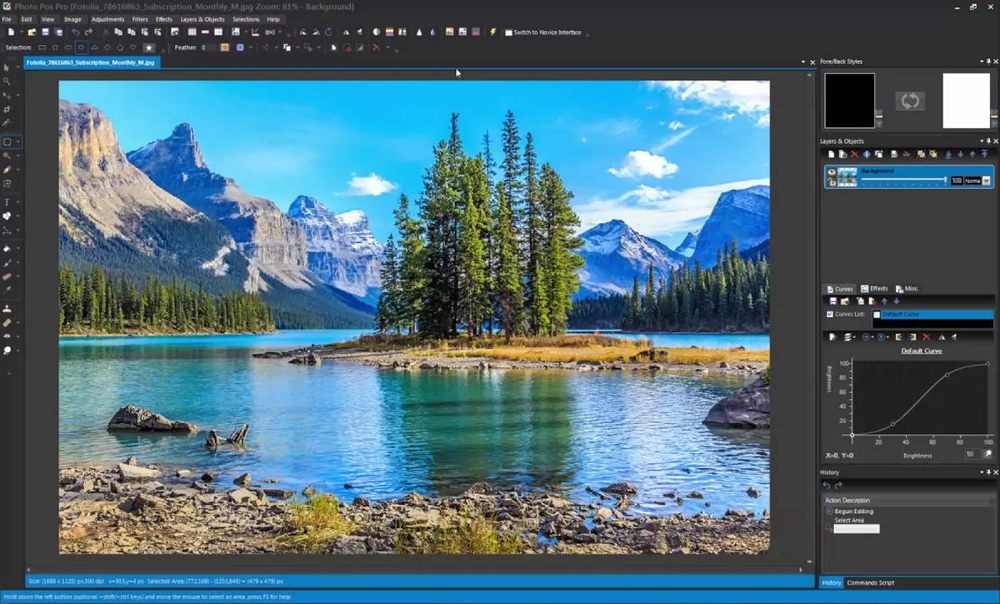Select the Zoom magnifier tool

[7, 81]
